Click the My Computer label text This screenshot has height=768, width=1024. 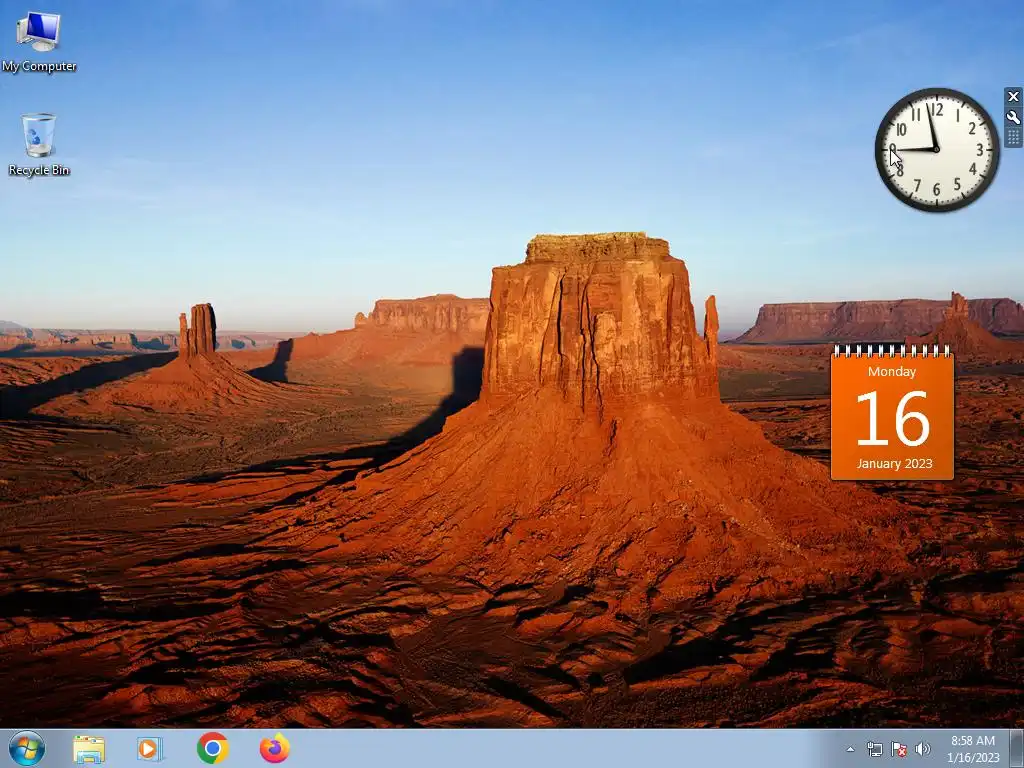pos(39,66)
